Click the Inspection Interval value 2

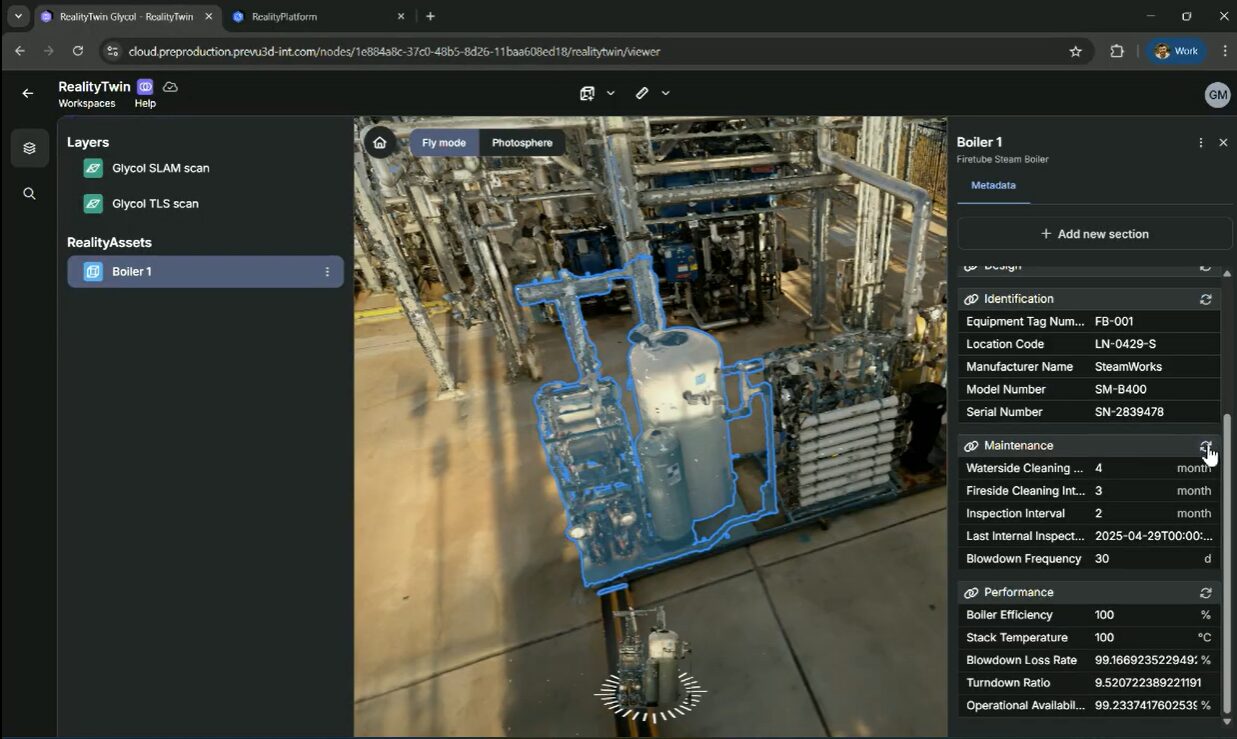click(x=1098, y=514)
